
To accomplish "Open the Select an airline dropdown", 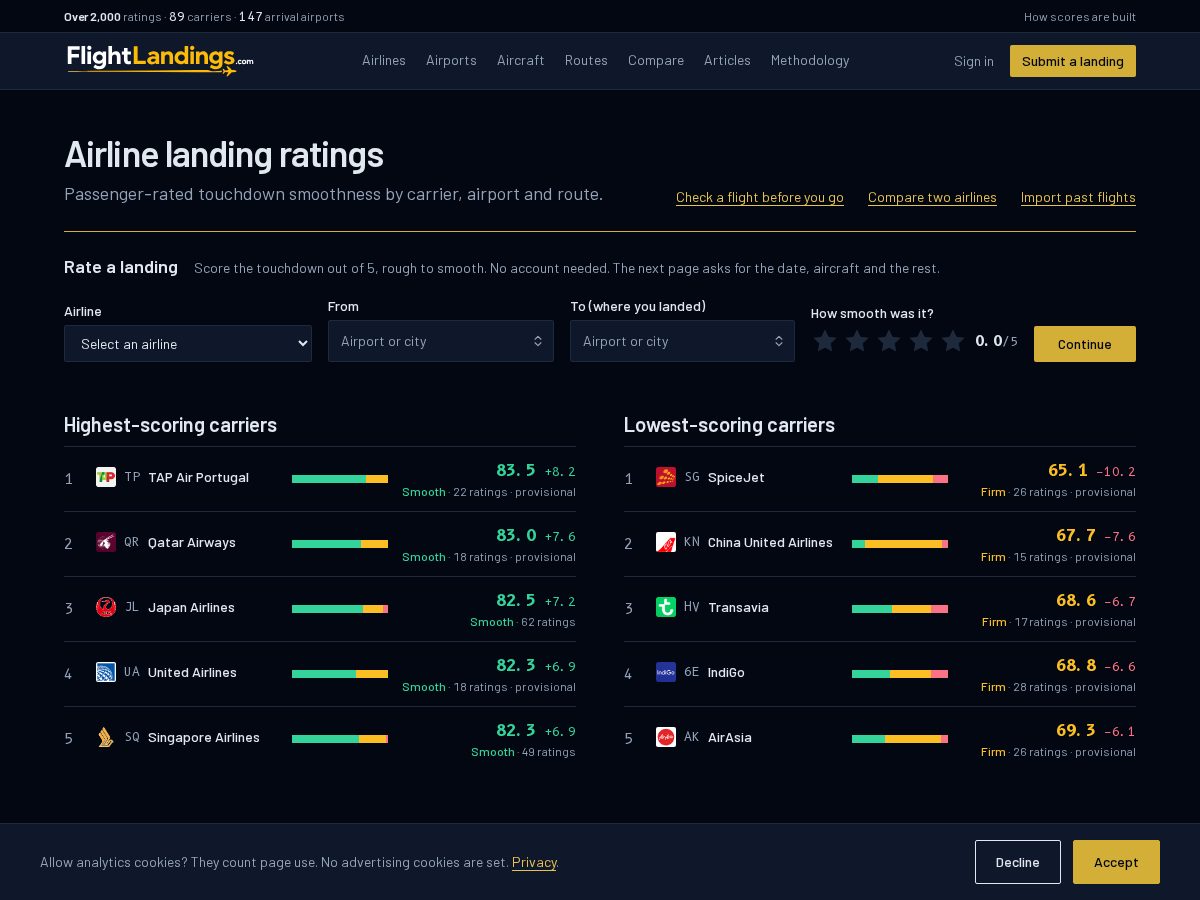I will pyautogui.click(x=188, y=344).
